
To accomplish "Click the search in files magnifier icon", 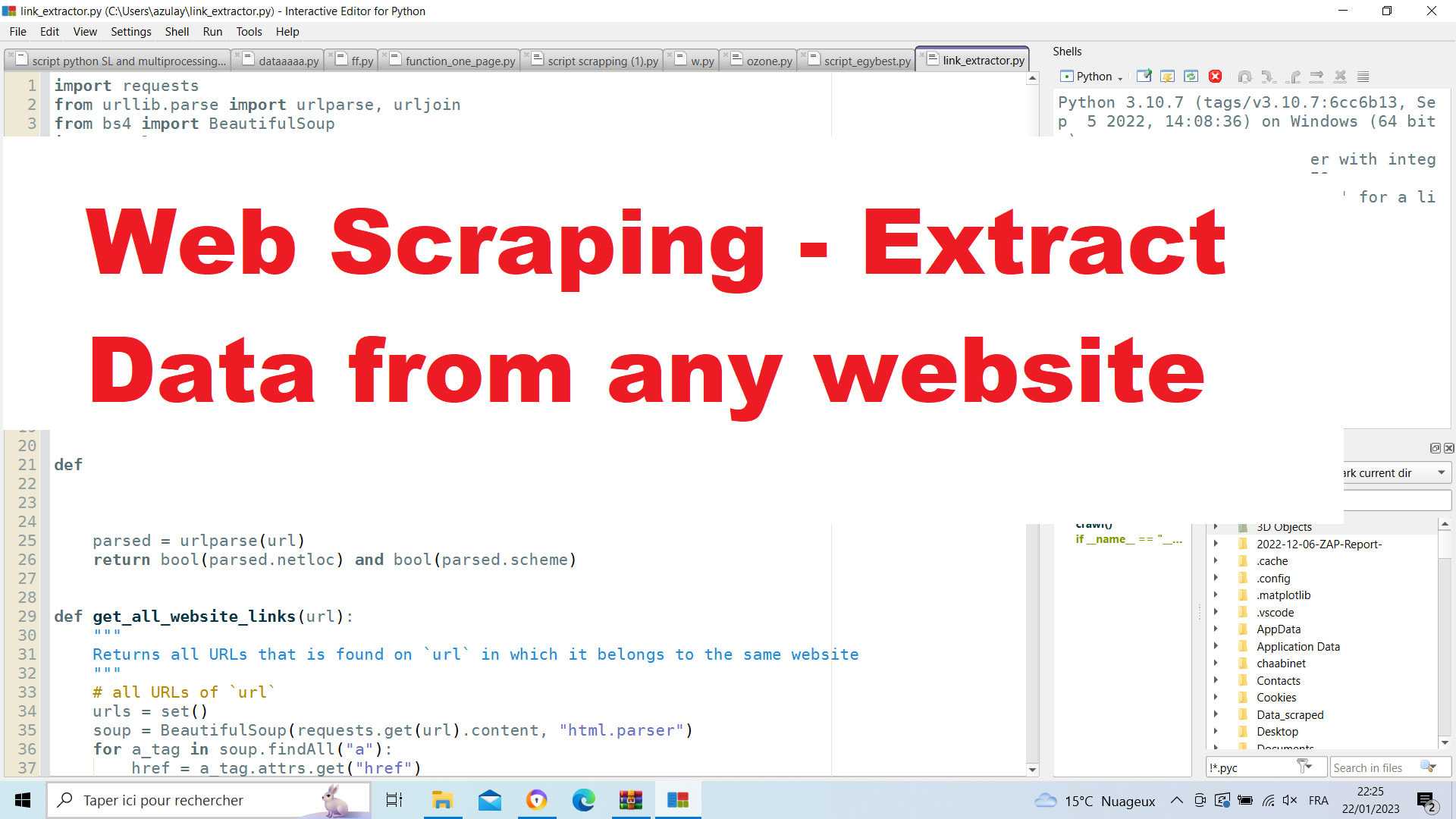I will coord(1428,767).
